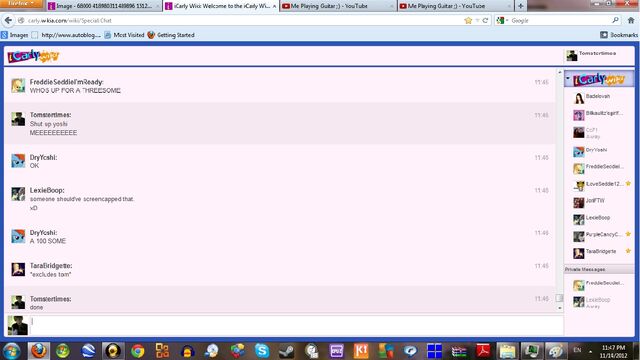Open a new browser tab
This screenshot has height=360, width=640.
click(520, 6)
